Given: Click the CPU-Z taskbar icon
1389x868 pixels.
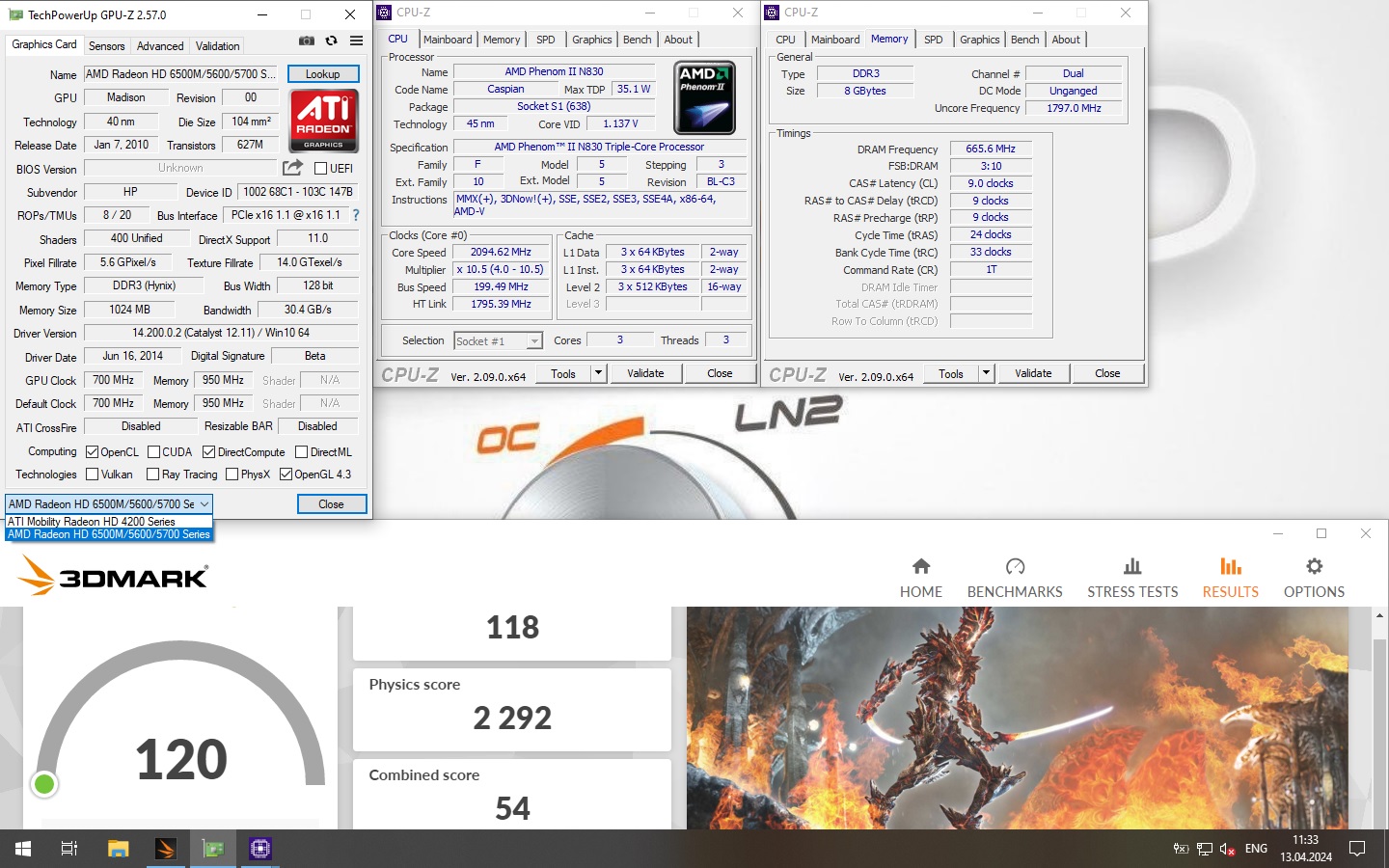Looking at the screenshot, I should click(260, 849).
